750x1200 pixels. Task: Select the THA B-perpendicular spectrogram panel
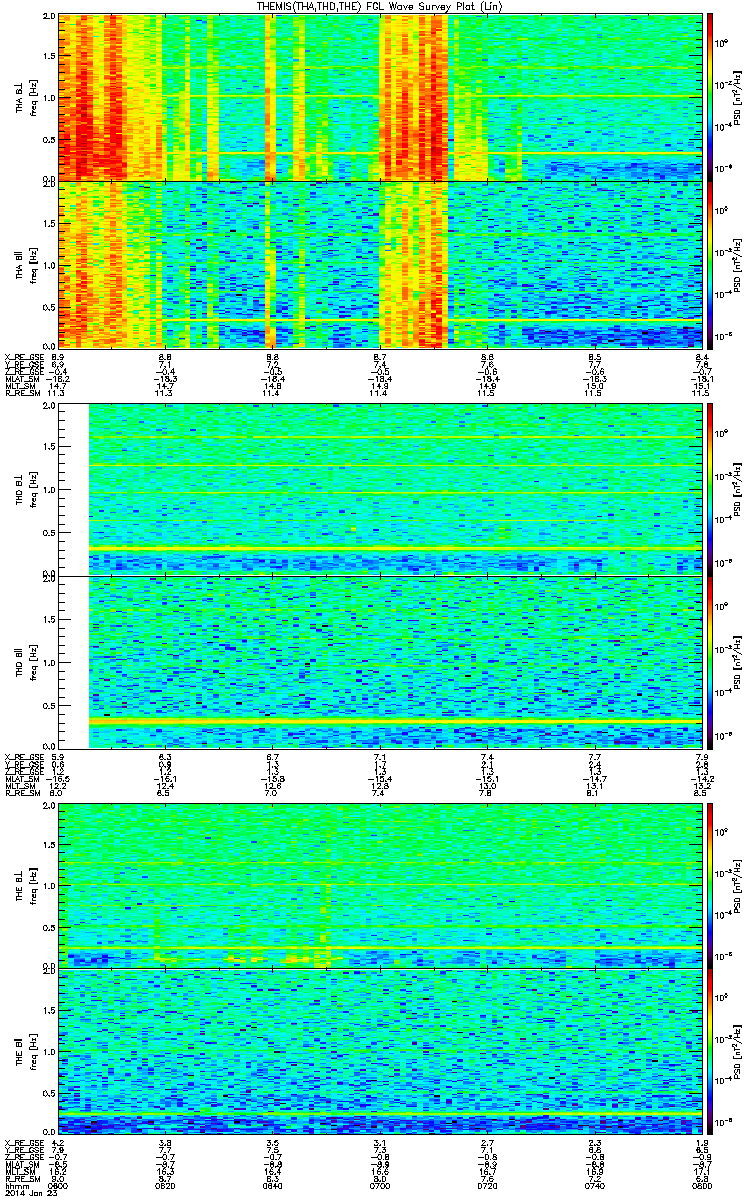[380, 97]
